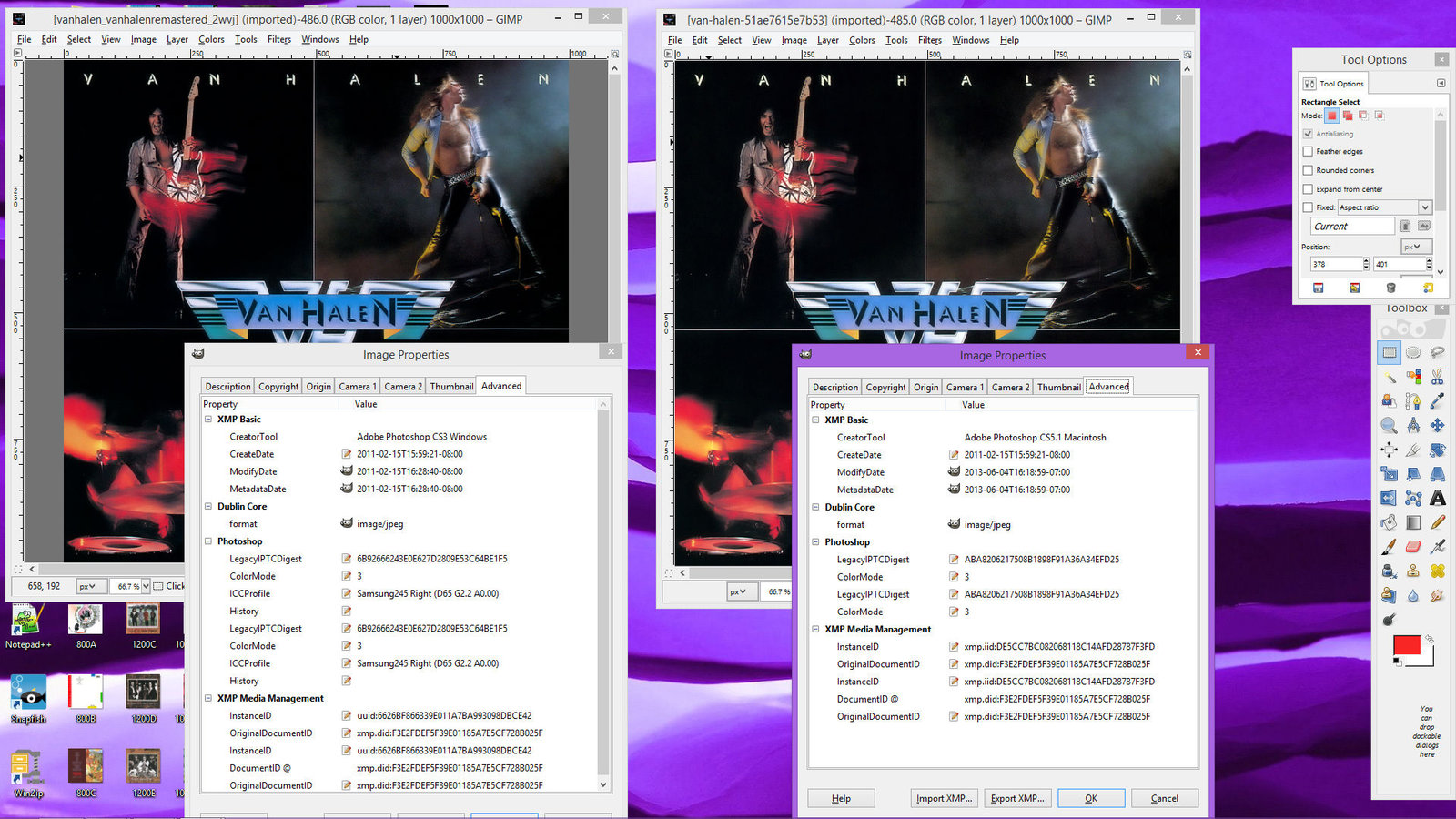Set selection mode to Intersect
The height and width of the screenshot is (819, 1456).
pyautogui.click(x=1379, y=116)
